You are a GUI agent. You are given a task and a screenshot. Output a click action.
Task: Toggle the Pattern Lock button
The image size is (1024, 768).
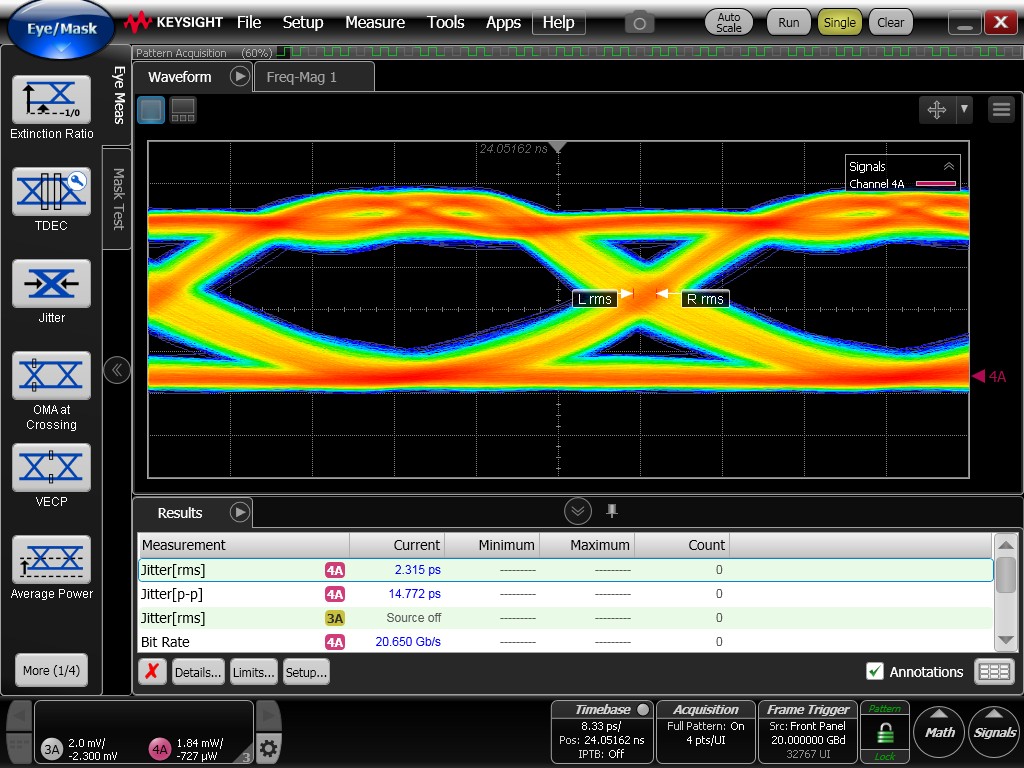pos(885,732)
